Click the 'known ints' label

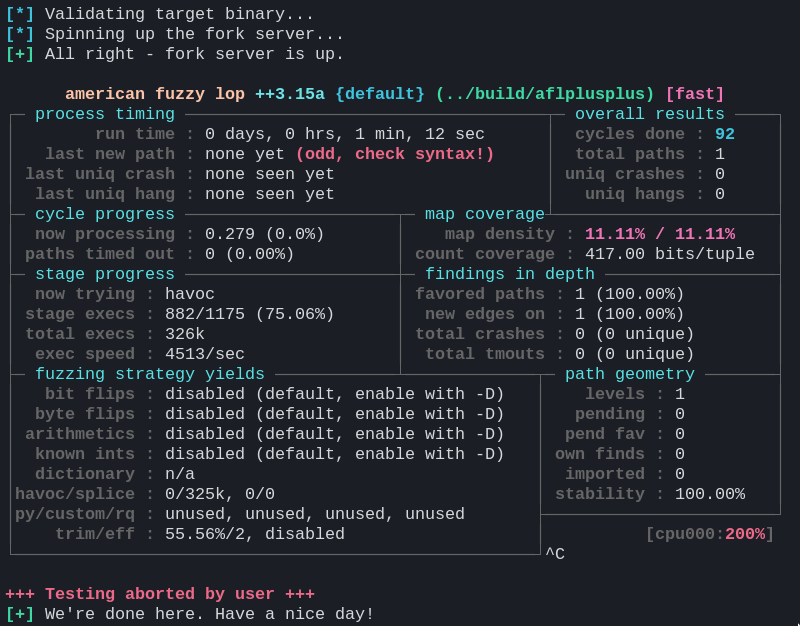click(85, 454)
